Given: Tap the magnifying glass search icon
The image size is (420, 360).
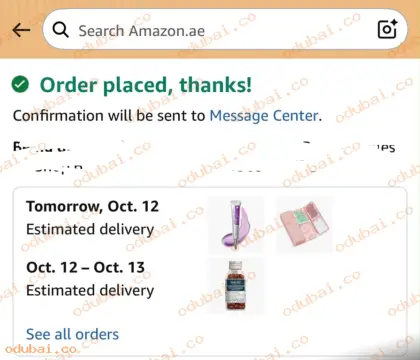Looking at the screenshot, I should [x=61, y=30].
